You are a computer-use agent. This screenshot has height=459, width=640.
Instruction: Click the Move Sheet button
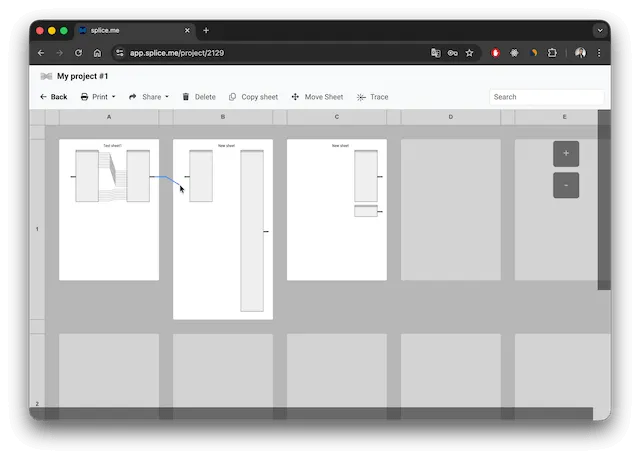[x=318, y=97]
